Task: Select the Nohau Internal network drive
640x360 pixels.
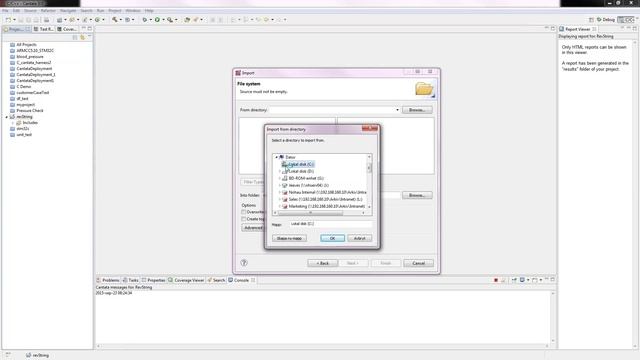Action: pyautogui.click(x=327, y=192)
